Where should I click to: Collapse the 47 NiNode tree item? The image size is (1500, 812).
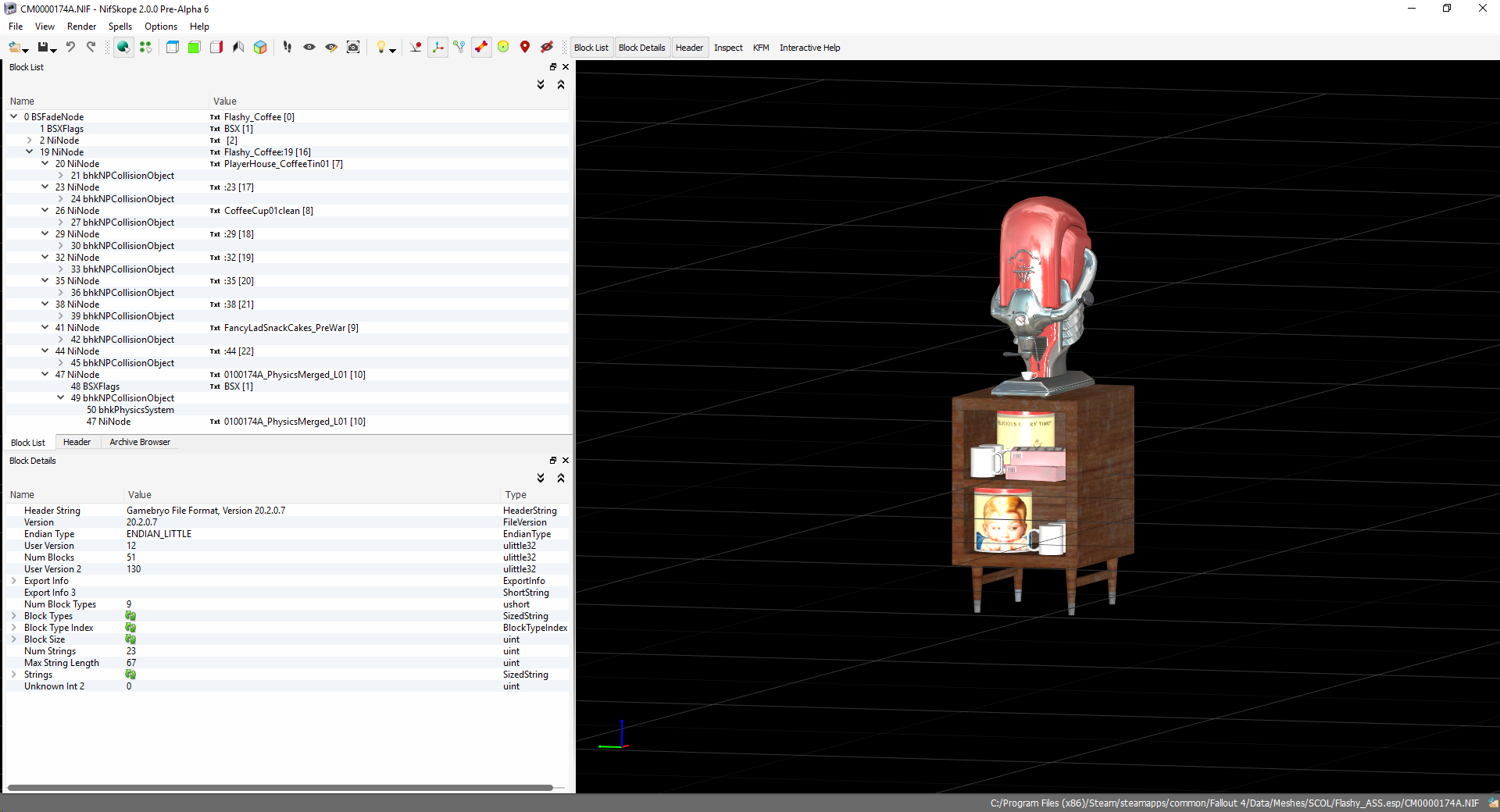click(45, 374)
